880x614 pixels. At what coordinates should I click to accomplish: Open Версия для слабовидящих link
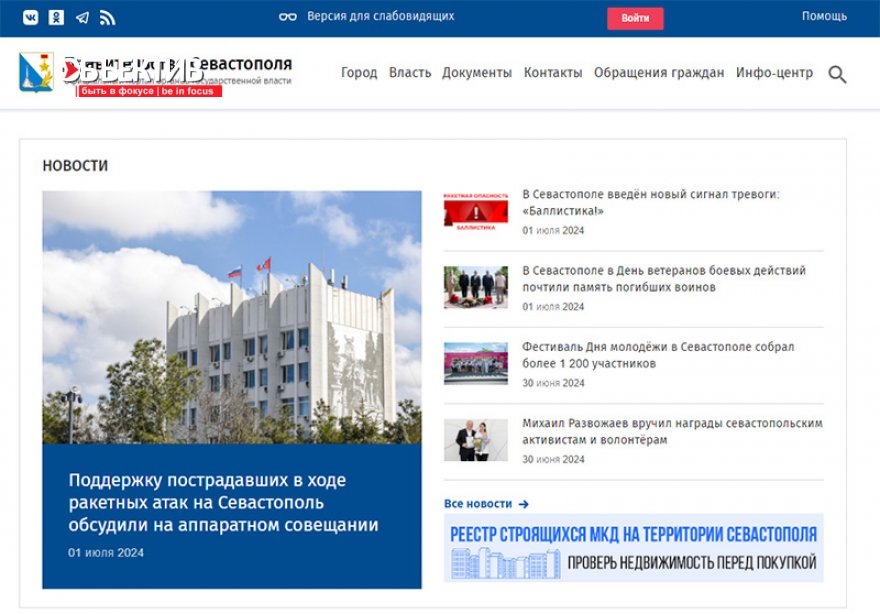[381, 16]
